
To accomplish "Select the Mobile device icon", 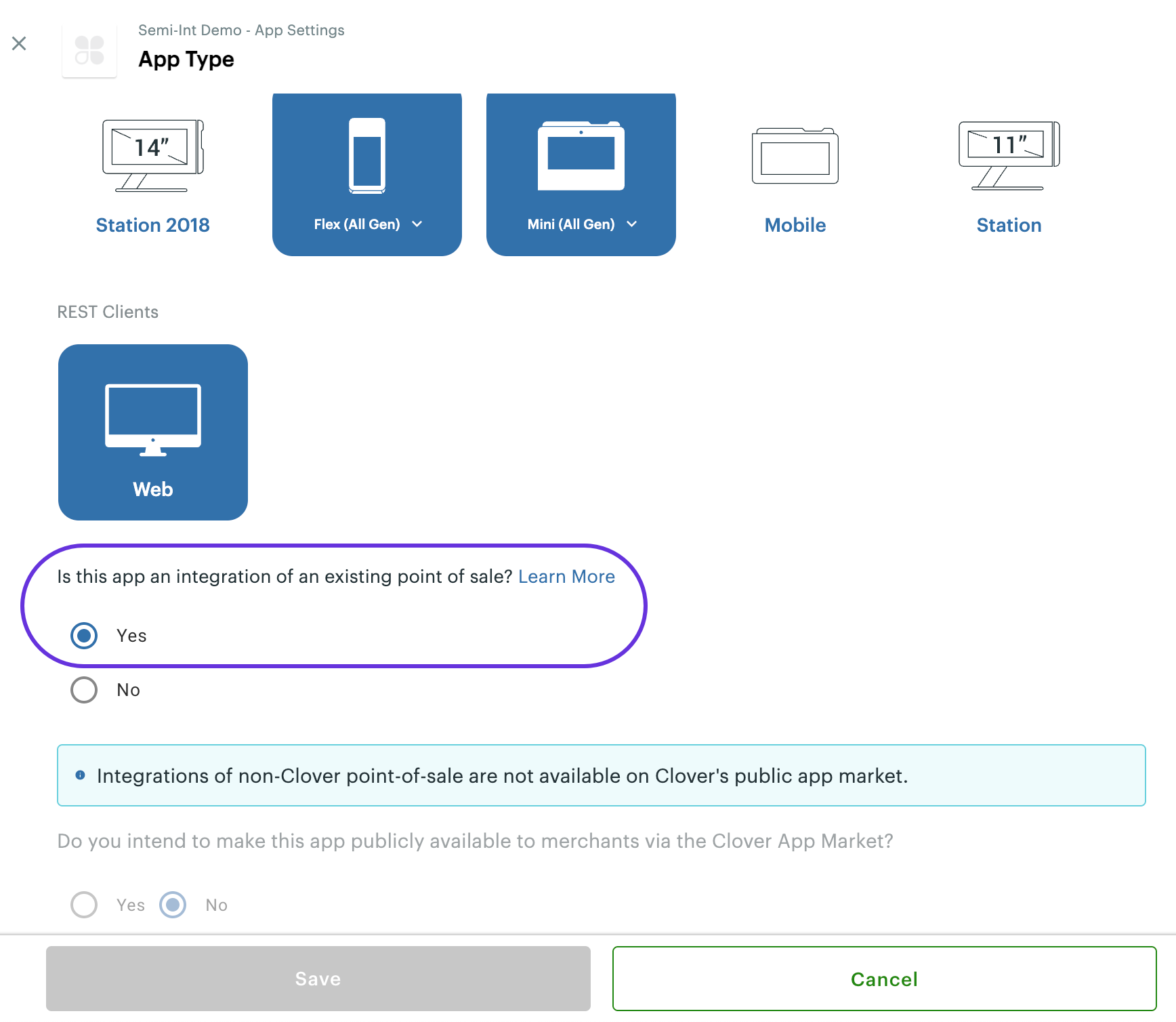I will (795, 156).
